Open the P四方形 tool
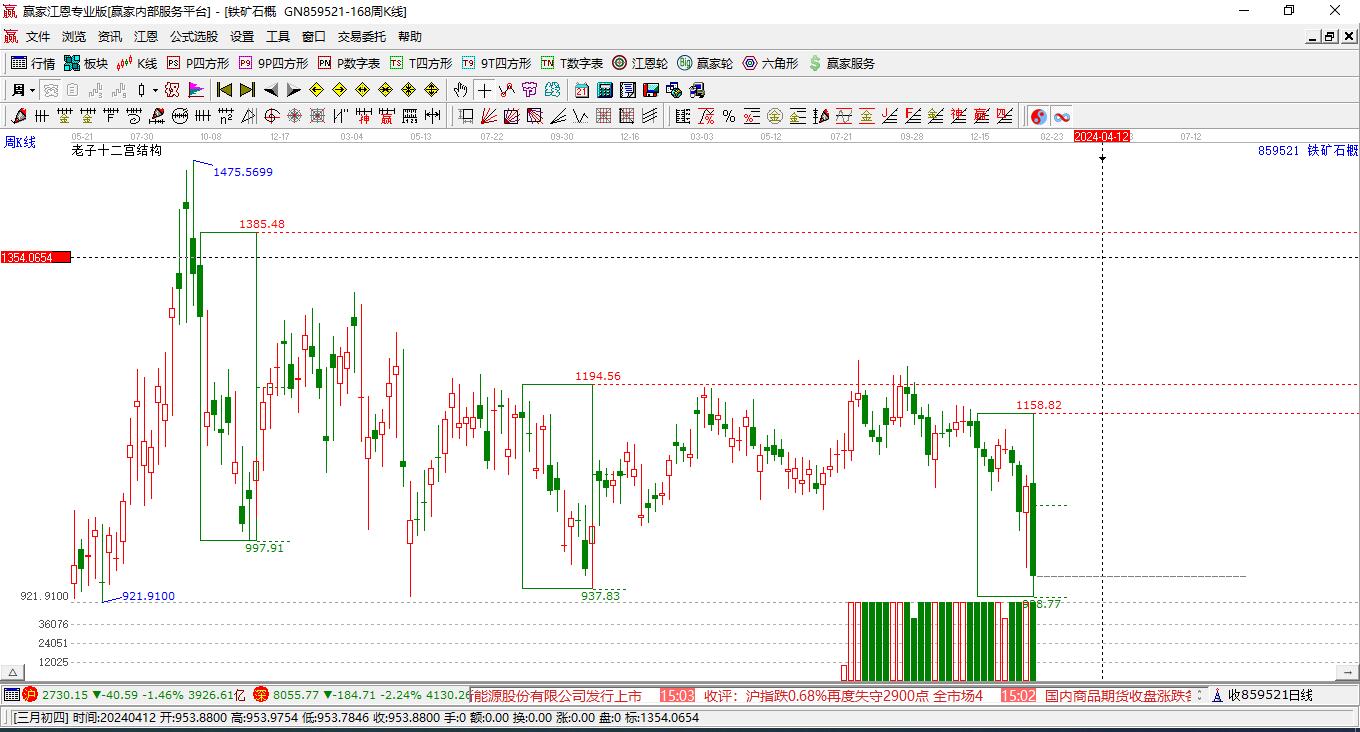 pyautogui.click(x=198, y=63)
